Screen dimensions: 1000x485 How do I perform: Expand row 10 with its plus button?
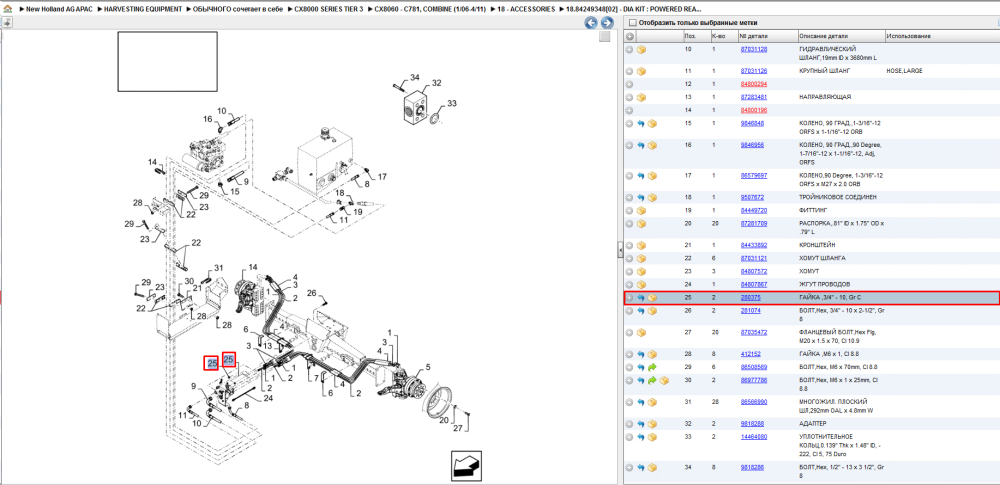pos(629,49)
